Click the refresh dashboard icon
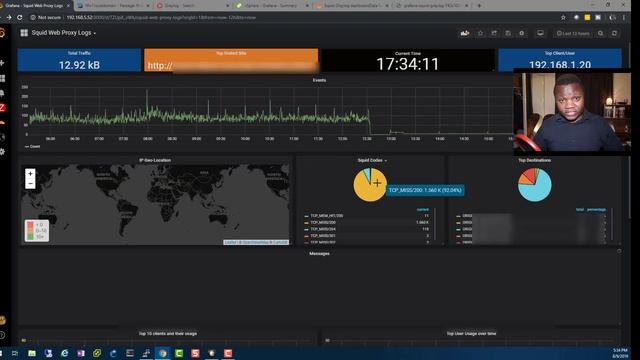The image size is (640, 360). [614, 33]
